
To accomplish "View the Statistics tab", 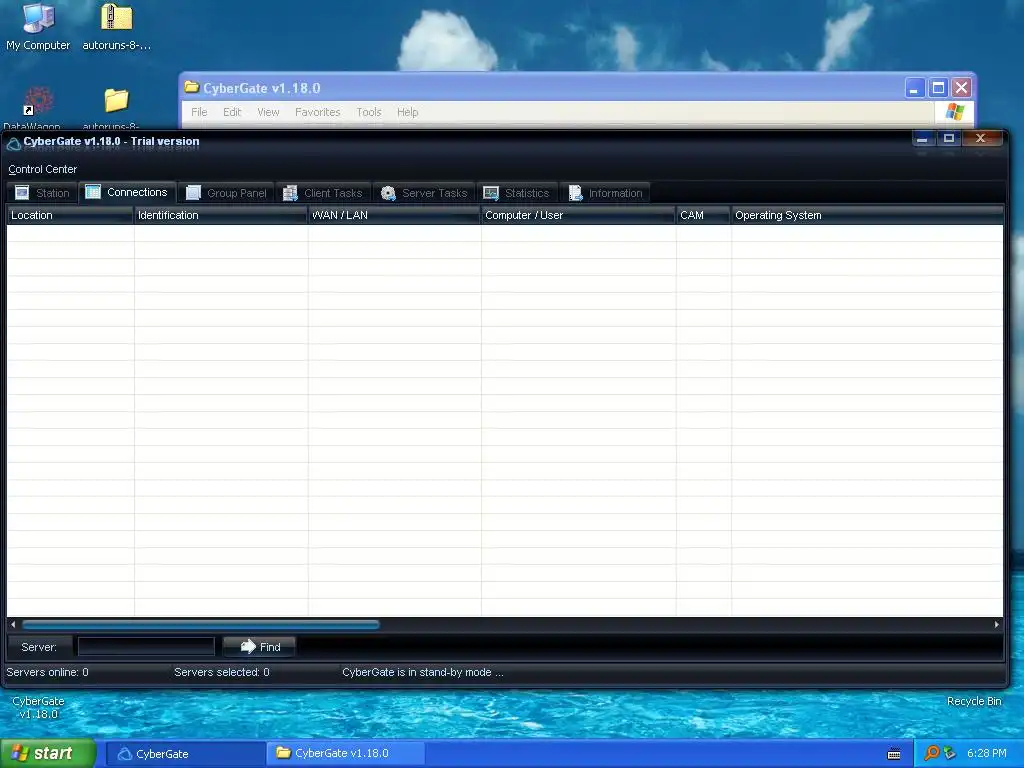I will point(517,193).
